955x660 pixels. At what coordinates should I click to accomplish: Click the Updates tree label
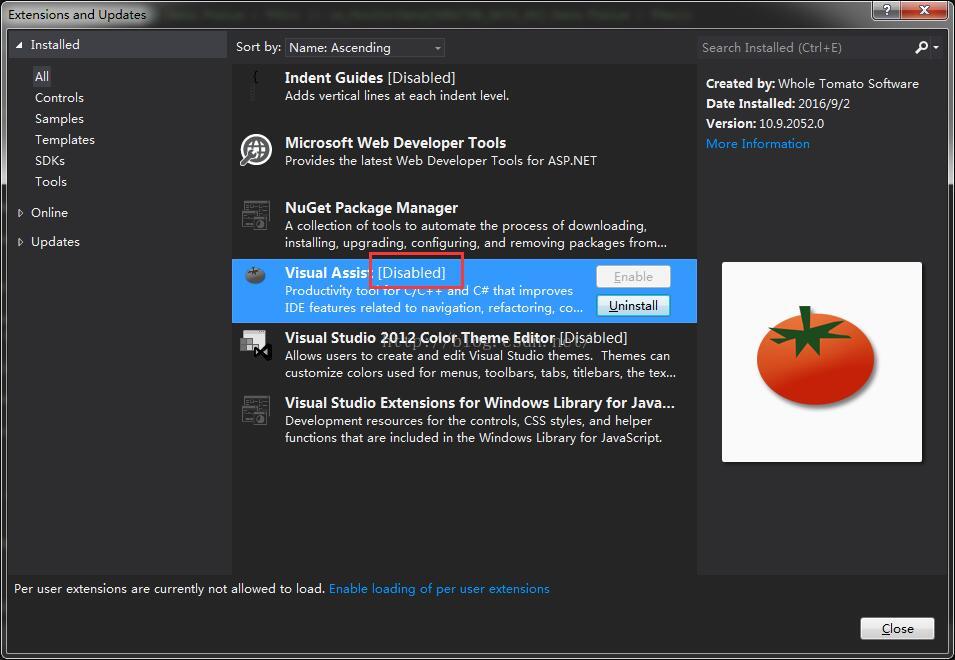point(55,242)
